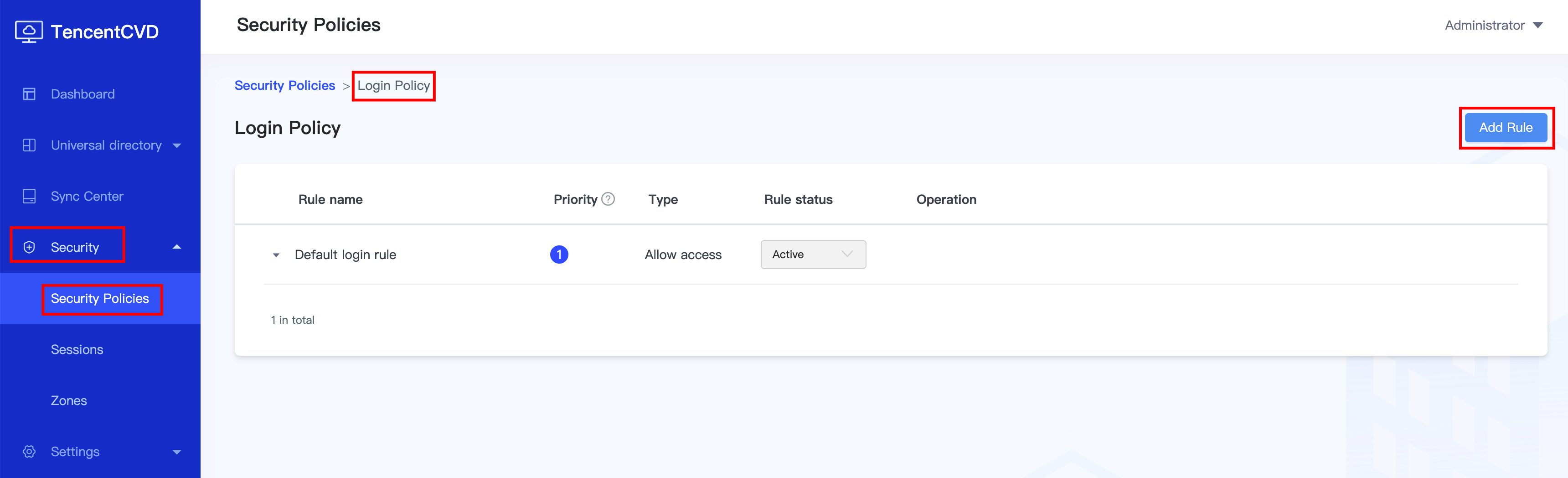Click the Security shield icon
Image resolution: width=1568 pixels, height=478 pixels.
click(29, 247)
